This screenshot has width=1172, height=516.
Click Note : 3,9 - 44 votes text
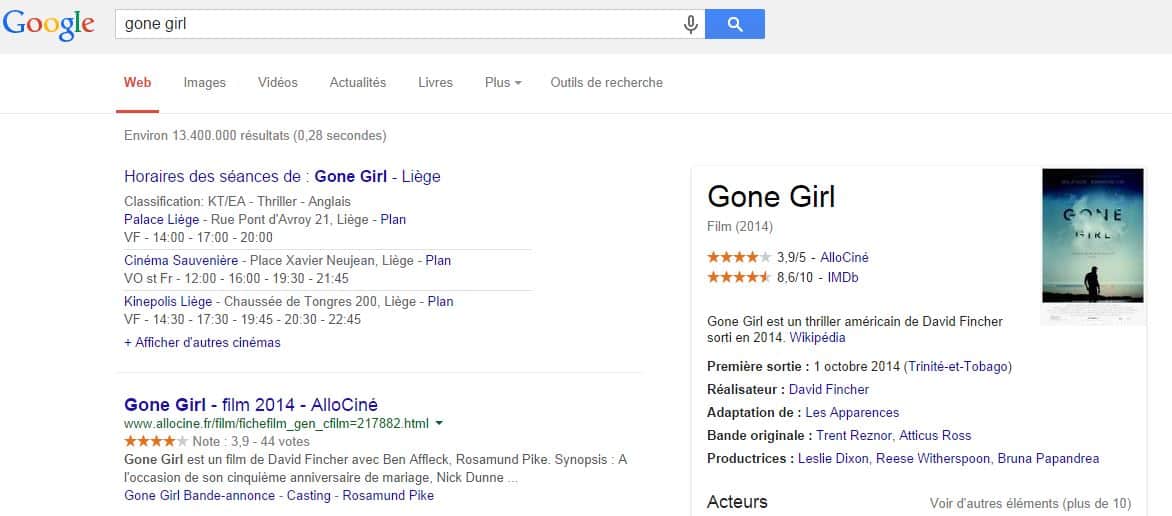(x=250, y=441)
